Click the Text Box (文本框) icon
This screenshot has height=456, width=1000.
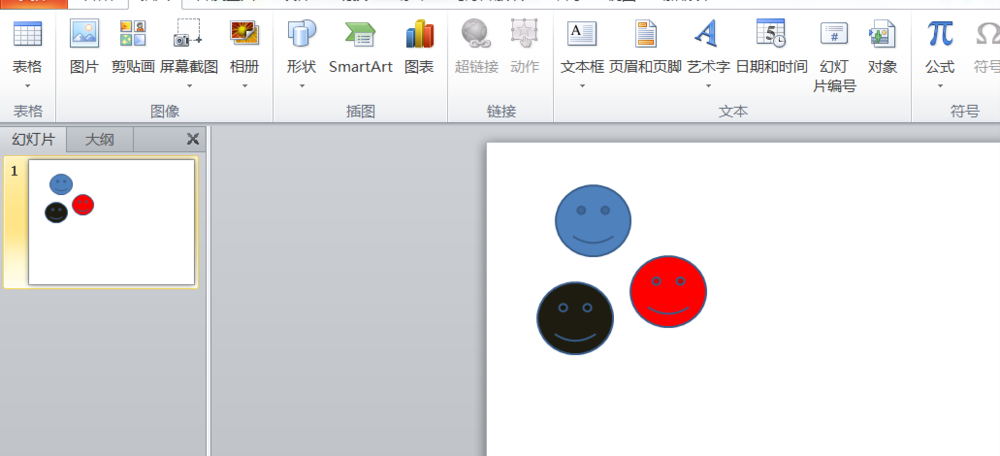point(582,34)
